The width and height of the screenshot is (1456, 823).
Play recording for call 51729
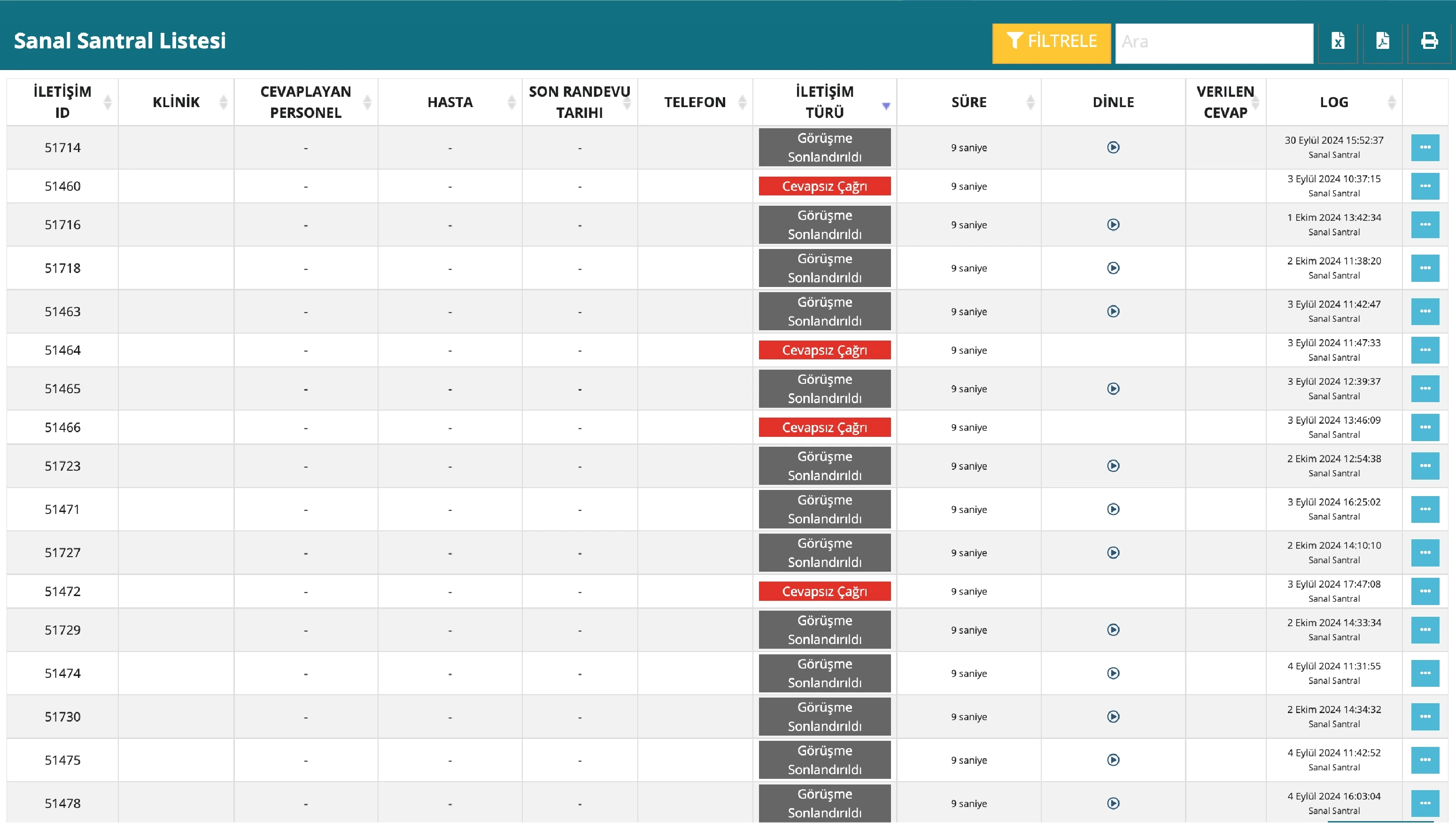coord(1113,629)
